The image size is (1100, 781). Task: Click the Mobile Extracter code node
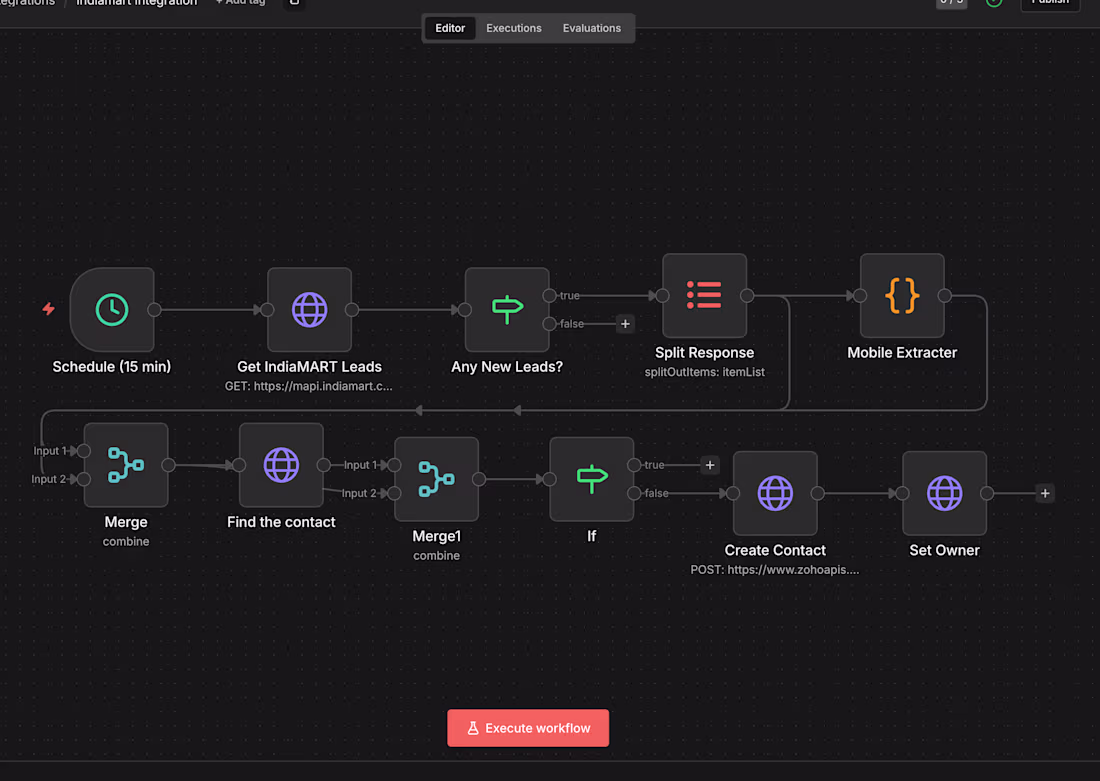pos(902,295)
